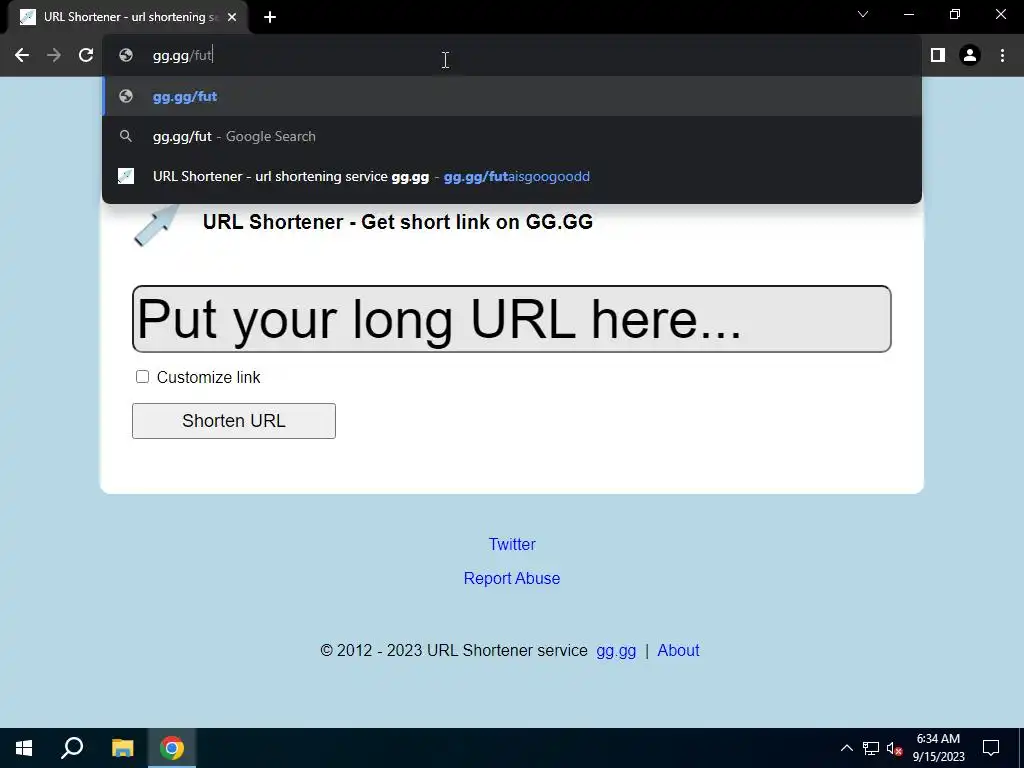Enable the Customize link checkbox
Screen dimensions: 1024x768
pyautogui.click(x=142, y=377)
